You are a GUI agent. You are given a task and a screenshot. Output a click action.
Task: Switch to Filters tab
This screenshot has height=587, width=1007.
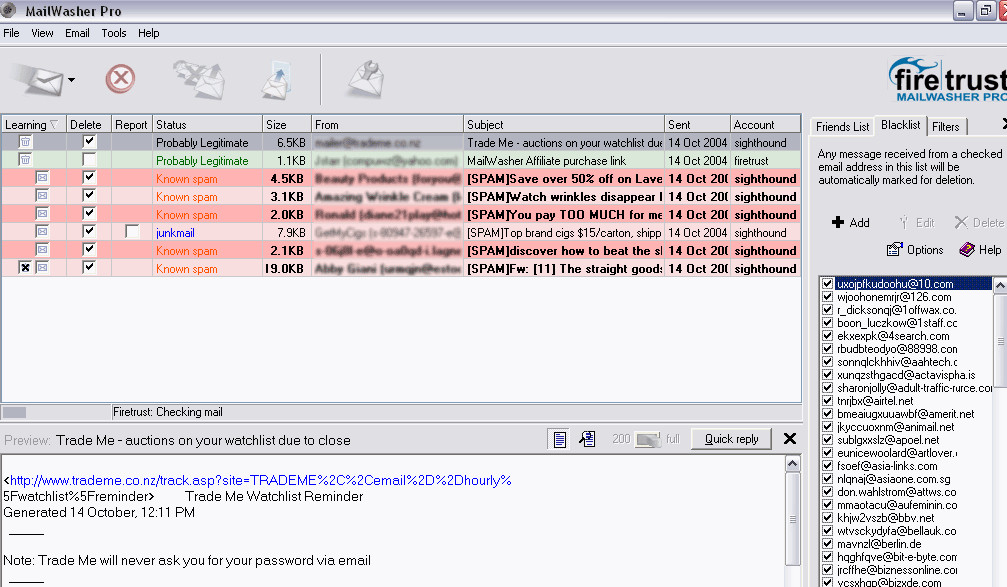[945, 127]
